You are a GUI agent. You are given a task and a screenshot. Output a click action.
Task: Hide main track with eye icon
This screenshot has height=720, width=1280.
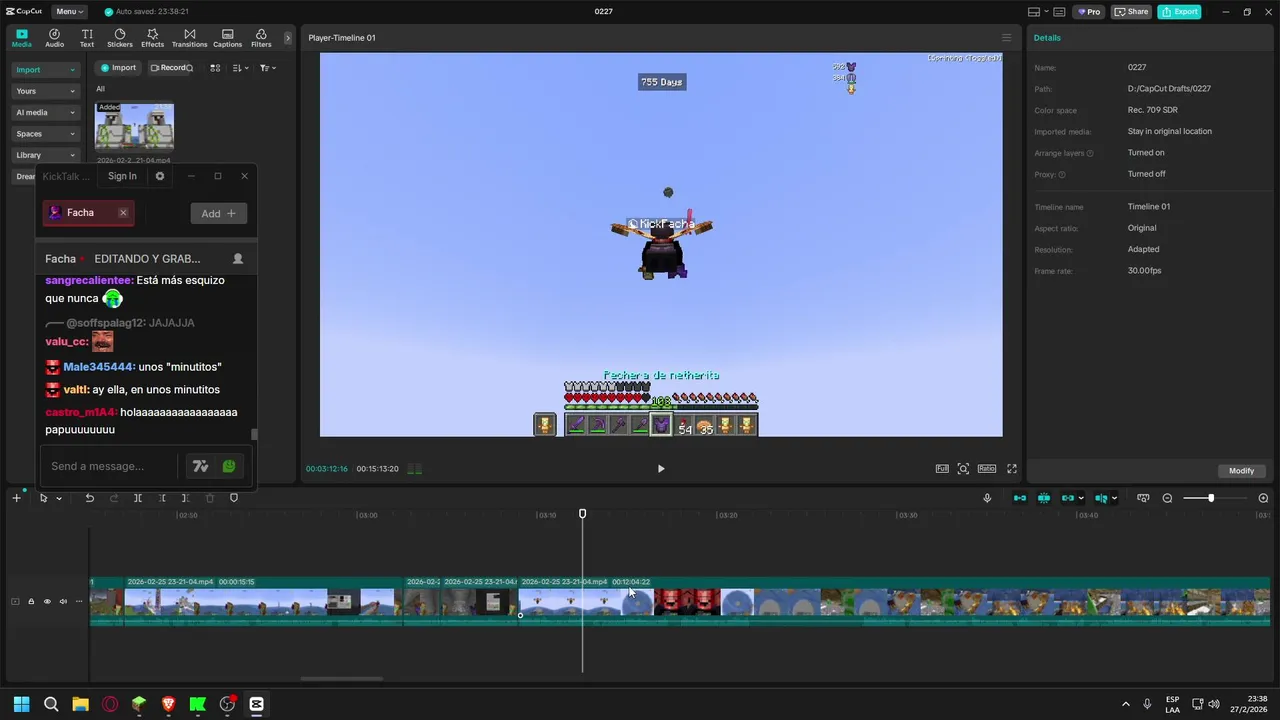click(x=47, y=601)
